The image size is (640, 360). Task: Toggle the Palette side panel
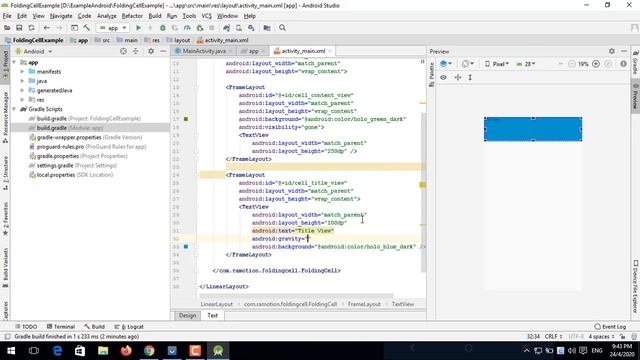point(431,74)
